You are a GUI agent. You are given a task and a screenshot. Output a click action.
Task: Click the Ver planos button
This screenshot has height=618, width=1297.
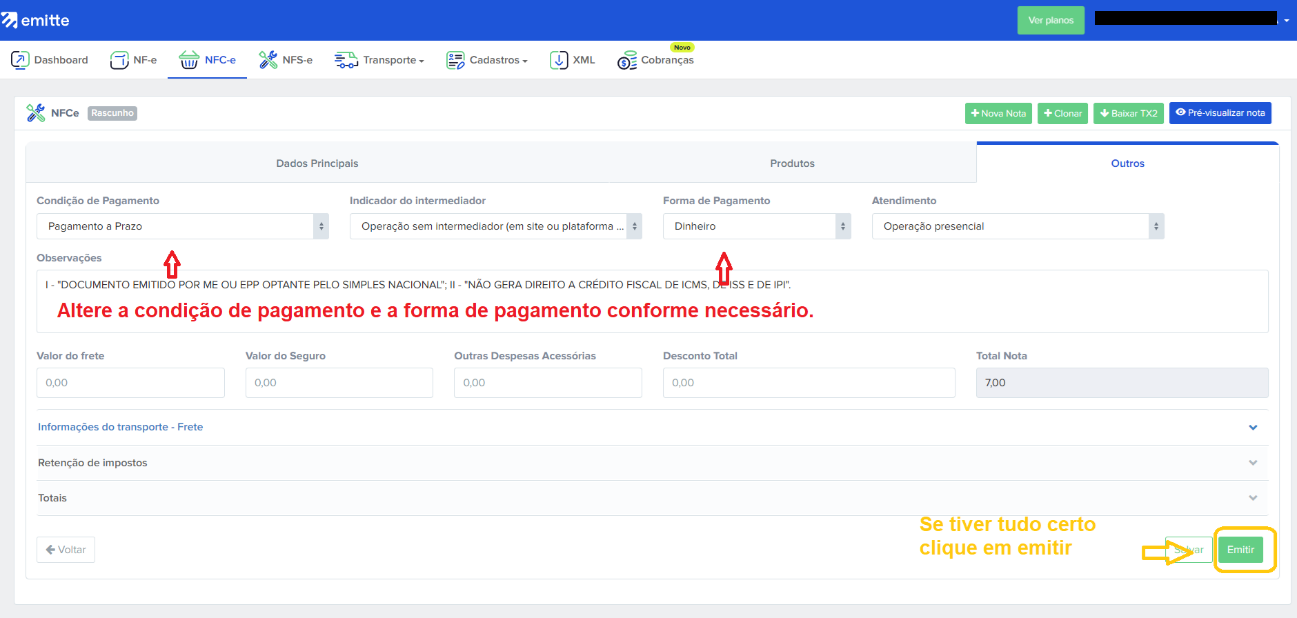click(x=1050, y=20)
